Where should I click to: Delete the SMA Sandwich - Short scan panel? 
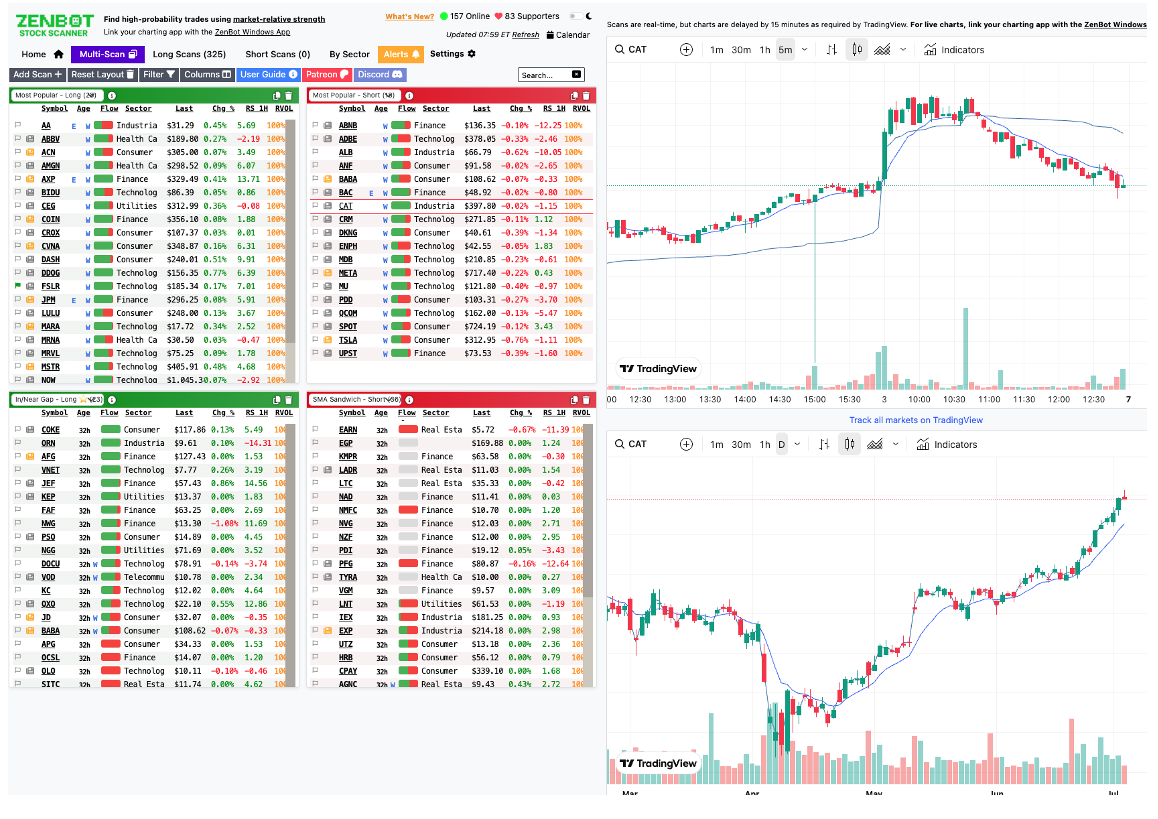pos(586,400)
